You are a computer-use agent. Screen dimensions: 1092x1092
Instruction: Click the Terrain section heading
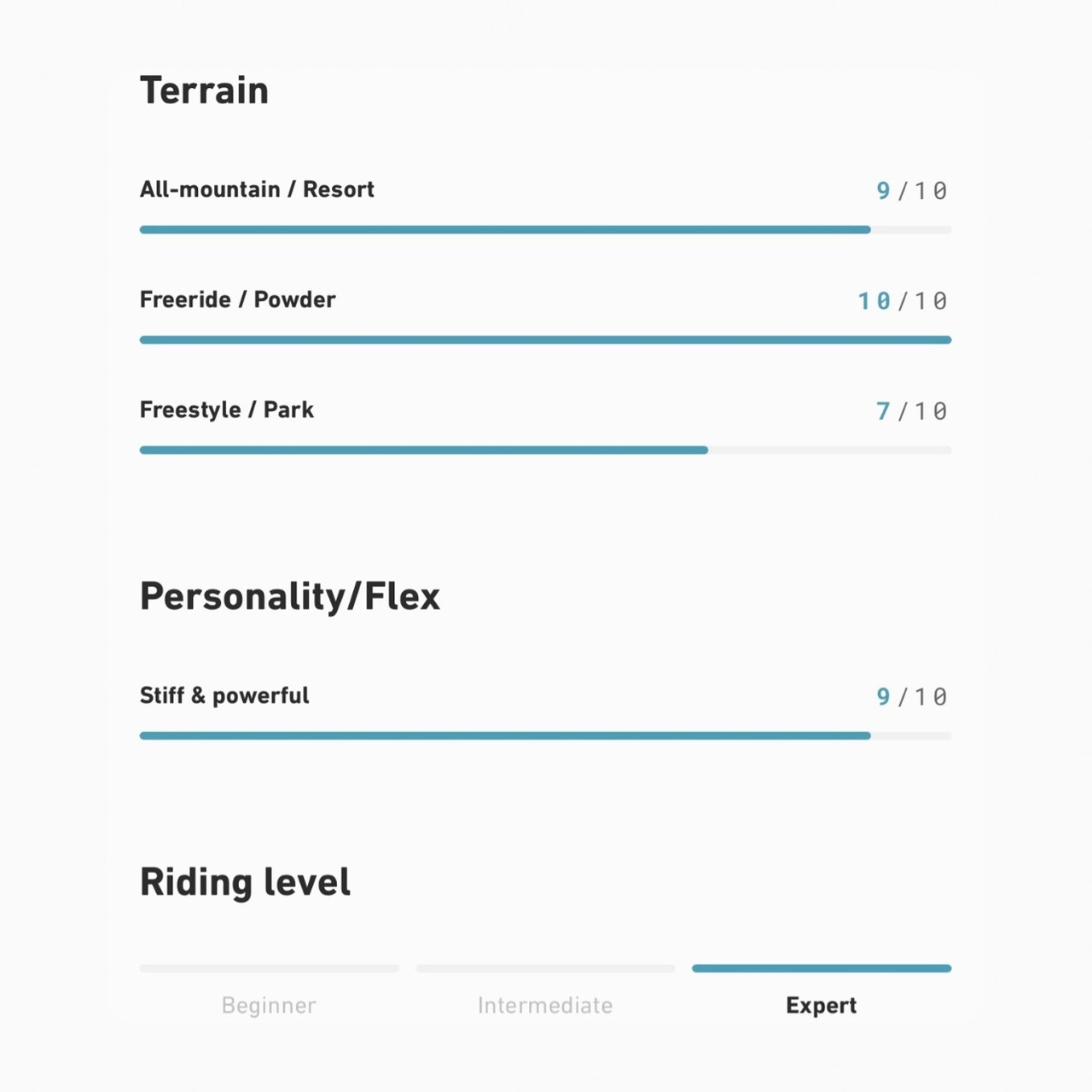click(204, 90)
